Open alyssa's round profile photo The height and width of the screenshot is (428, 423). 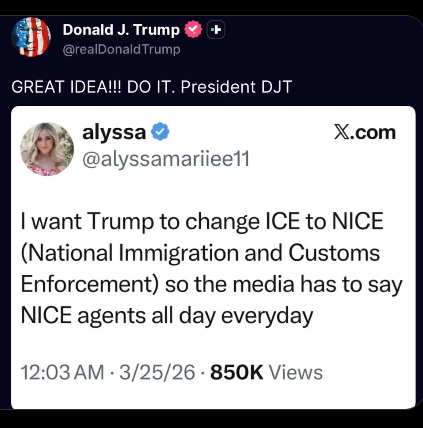click(x=47, y=149)
